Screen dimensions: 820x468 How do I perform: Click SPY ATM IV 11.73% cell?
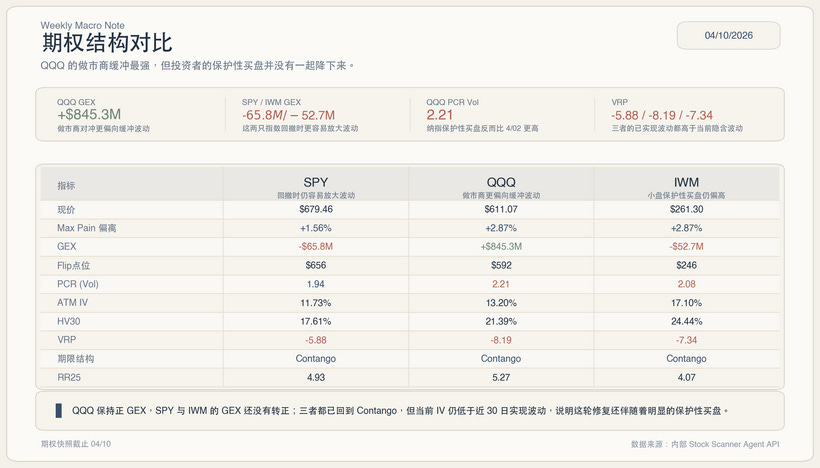click(316, 303)
